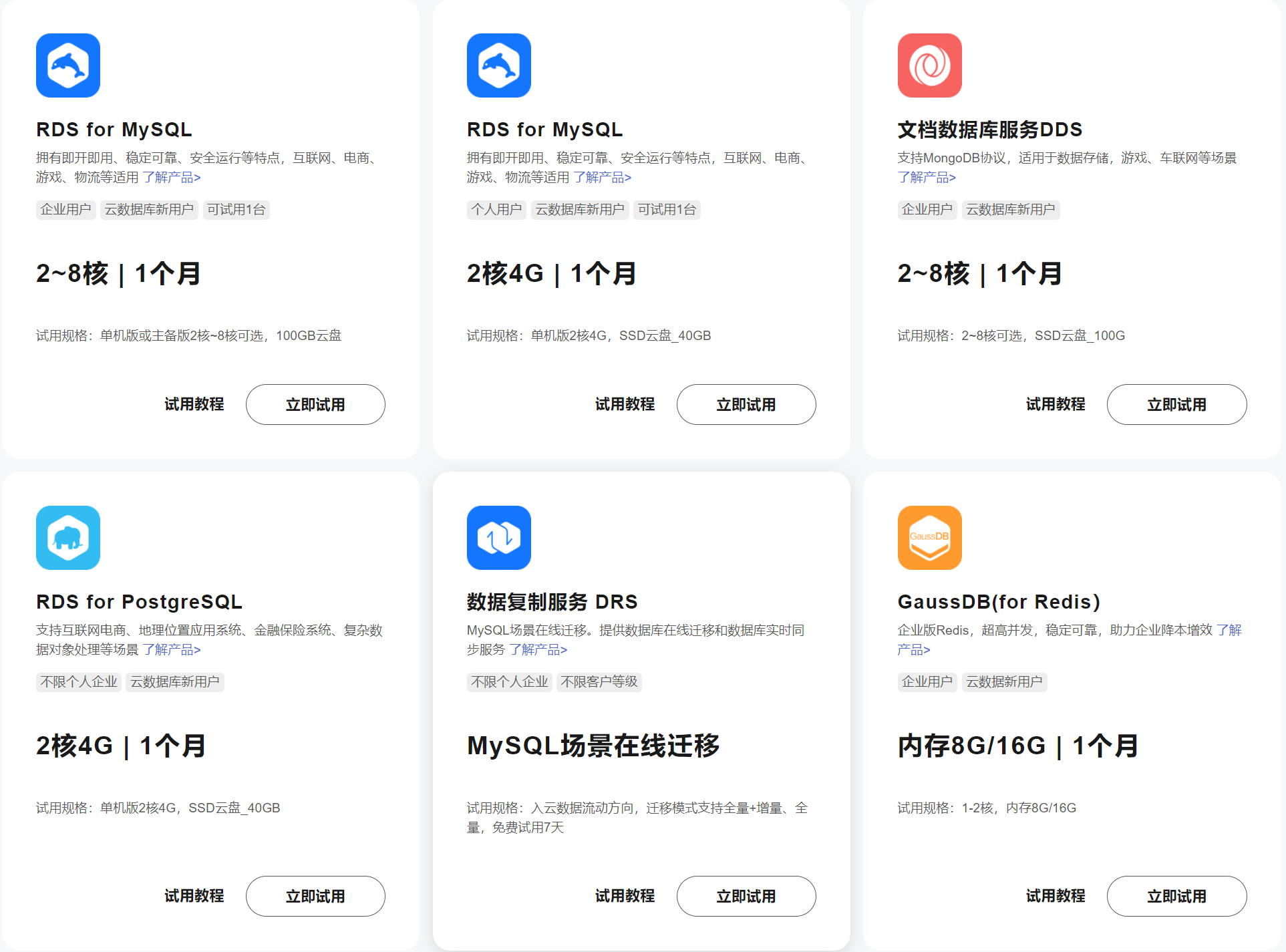Click the RDS for PostgreSQL title
The height and width of the screenshot is (952, 1286).
[139, 602]
